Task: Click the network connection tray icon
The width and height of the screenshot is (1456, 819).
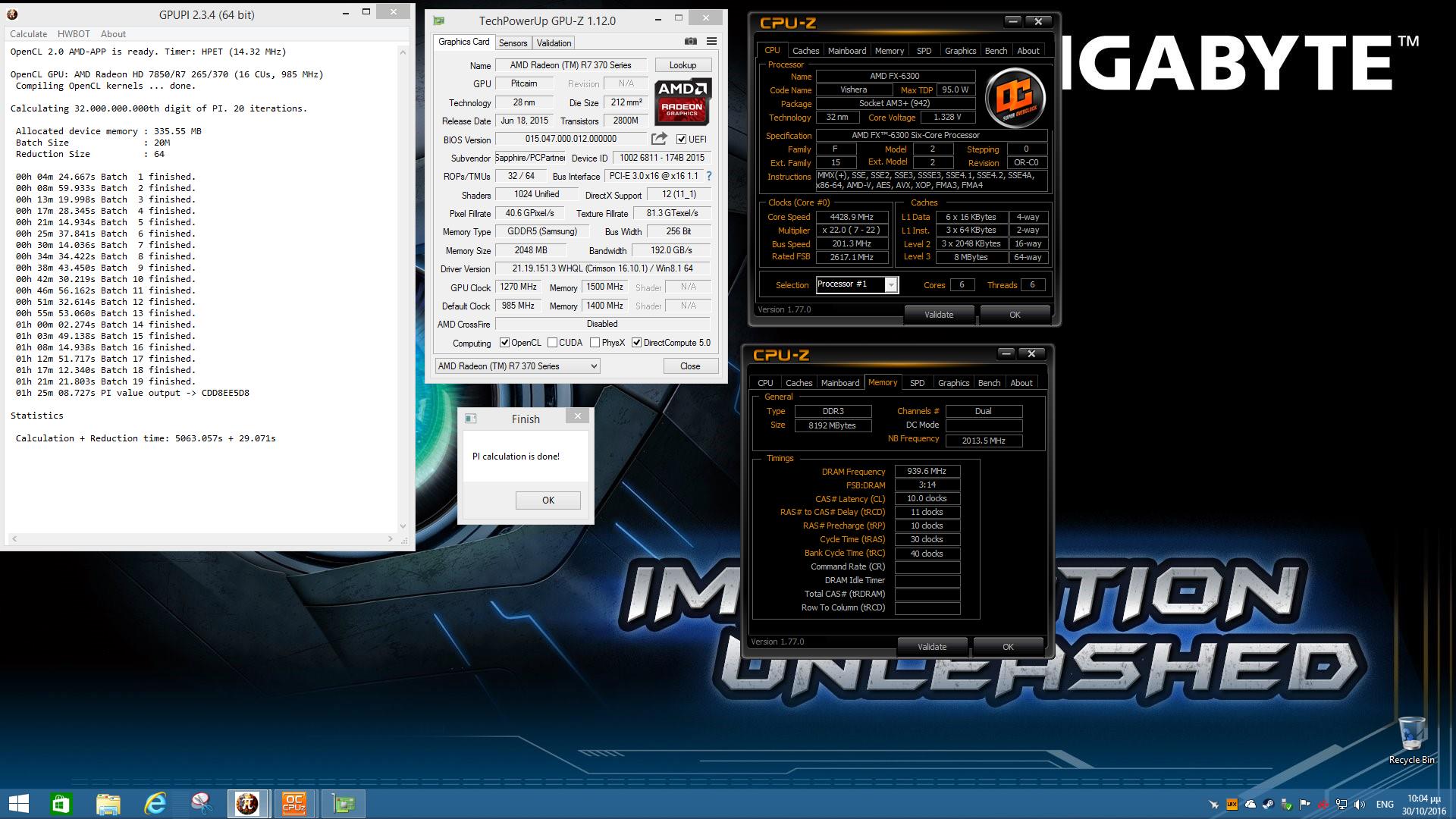Action: pyautogui.click(x=1341, y=805)
